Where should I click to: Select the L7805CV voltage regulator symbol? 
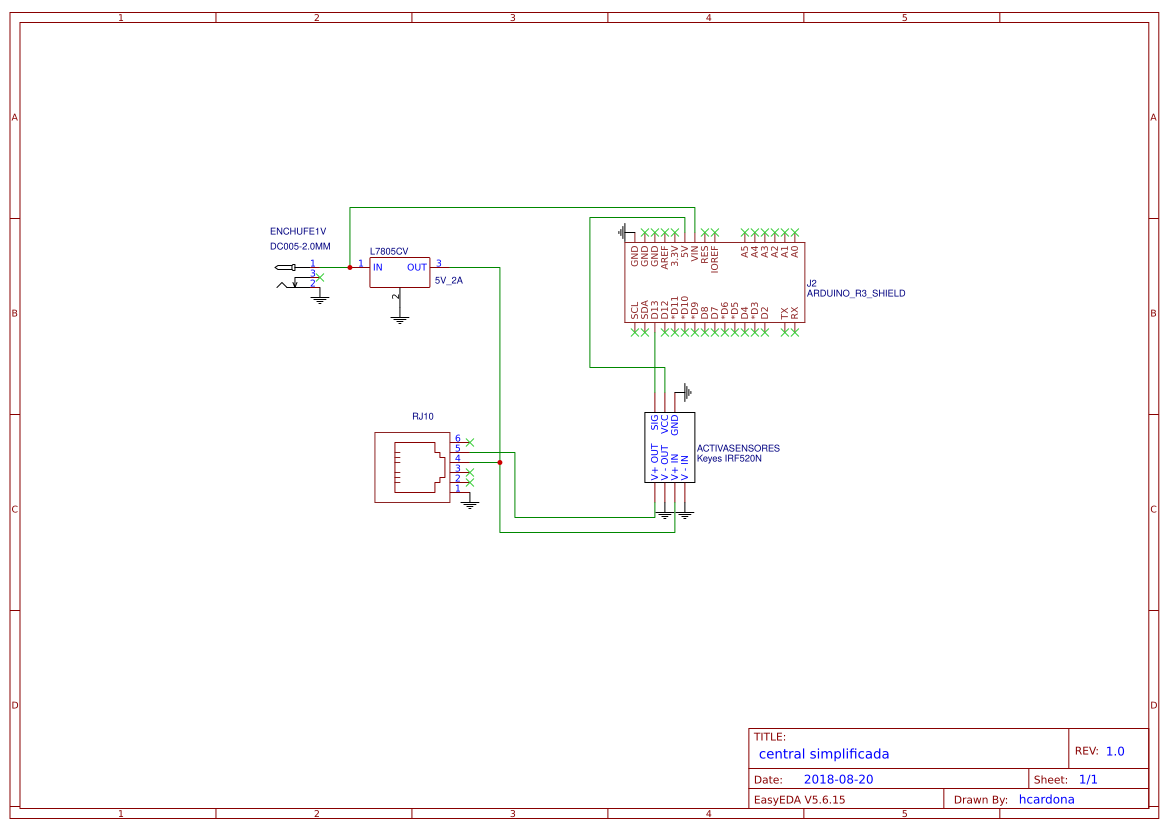(398, 270)
